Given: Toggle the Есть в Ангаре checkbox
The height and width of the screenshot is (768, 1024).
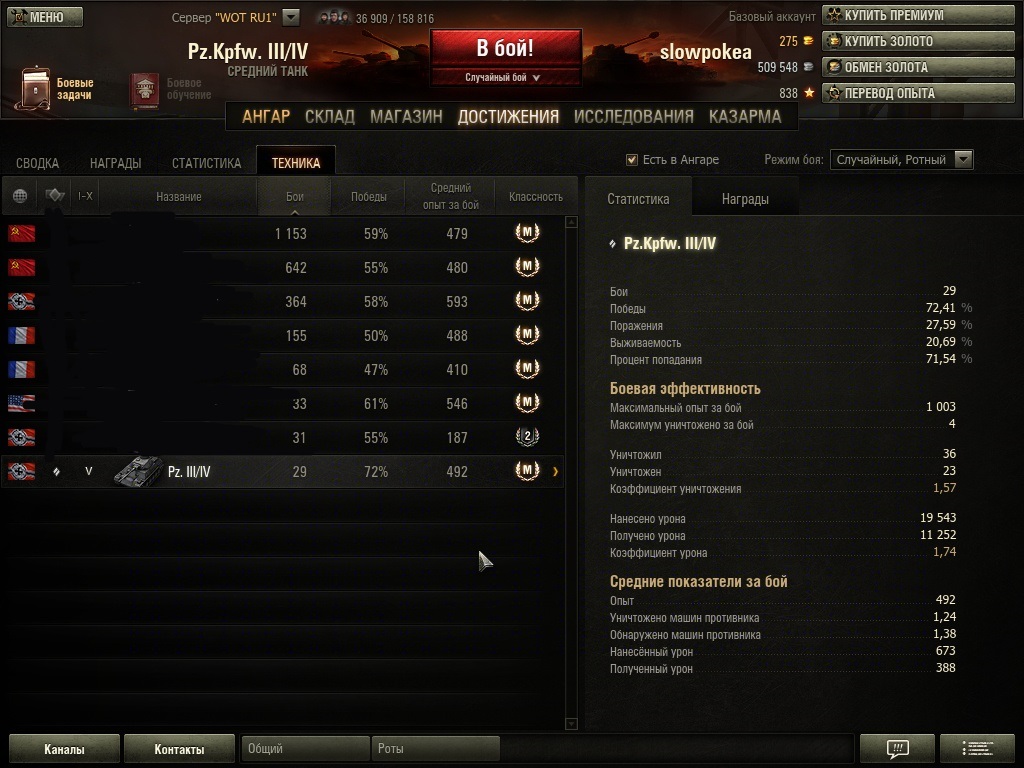Looking at the screenshot, I should pos(632,160).
